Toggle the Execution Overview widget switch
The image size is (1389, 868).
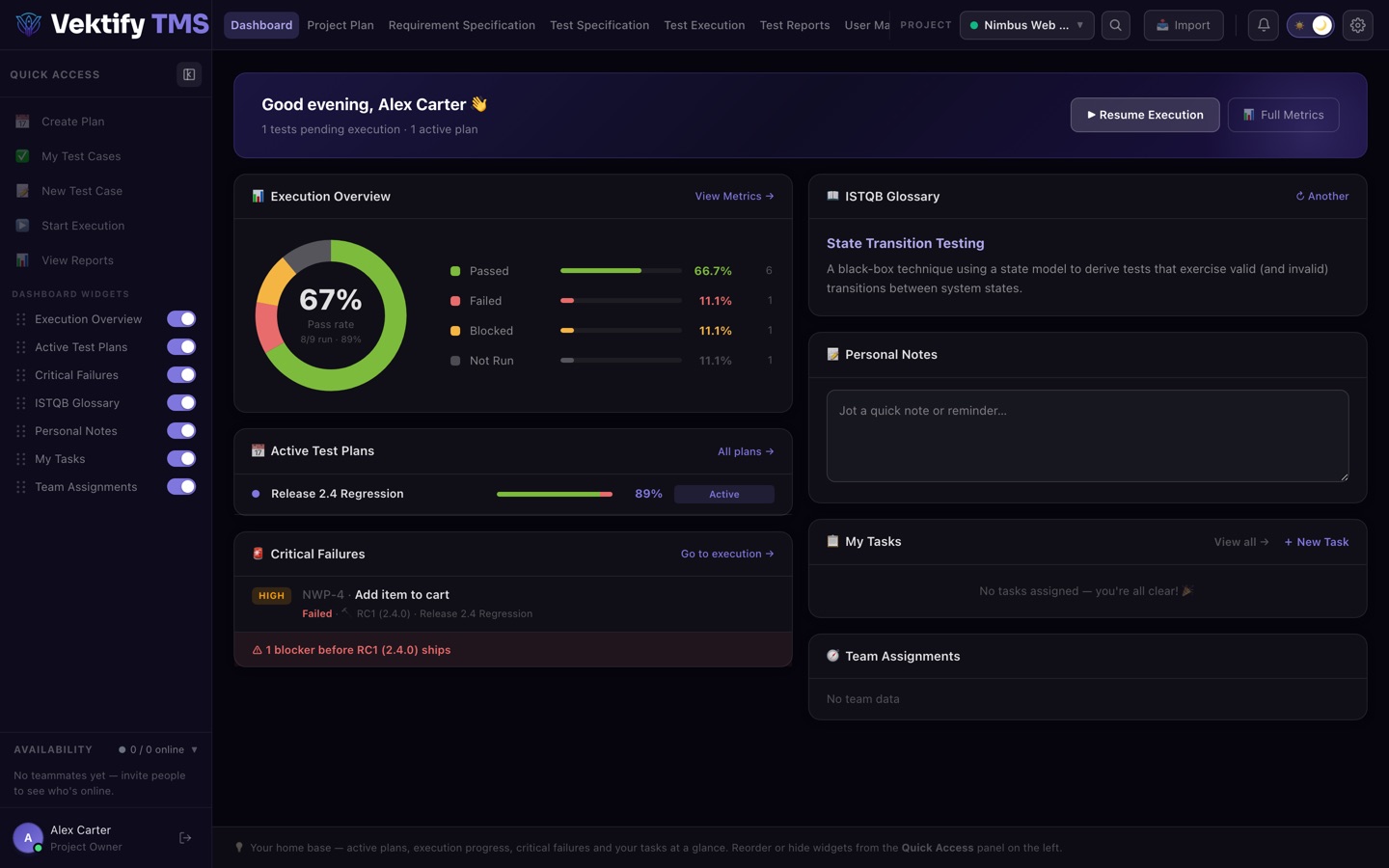pos(181,319)
